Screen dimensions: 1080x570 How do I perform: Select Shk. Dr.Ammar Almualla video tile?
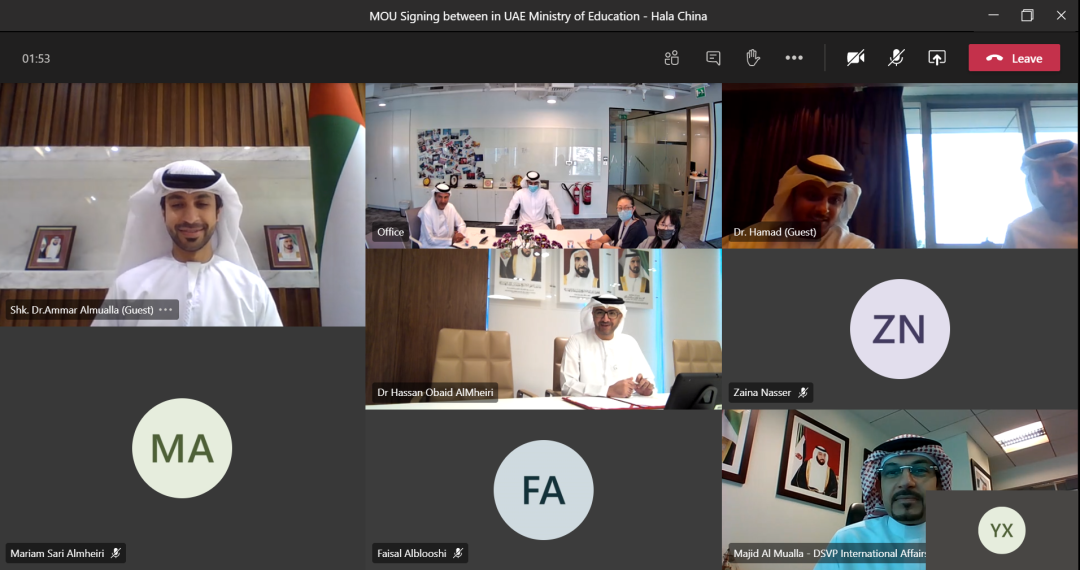click(x=183, y=204)
